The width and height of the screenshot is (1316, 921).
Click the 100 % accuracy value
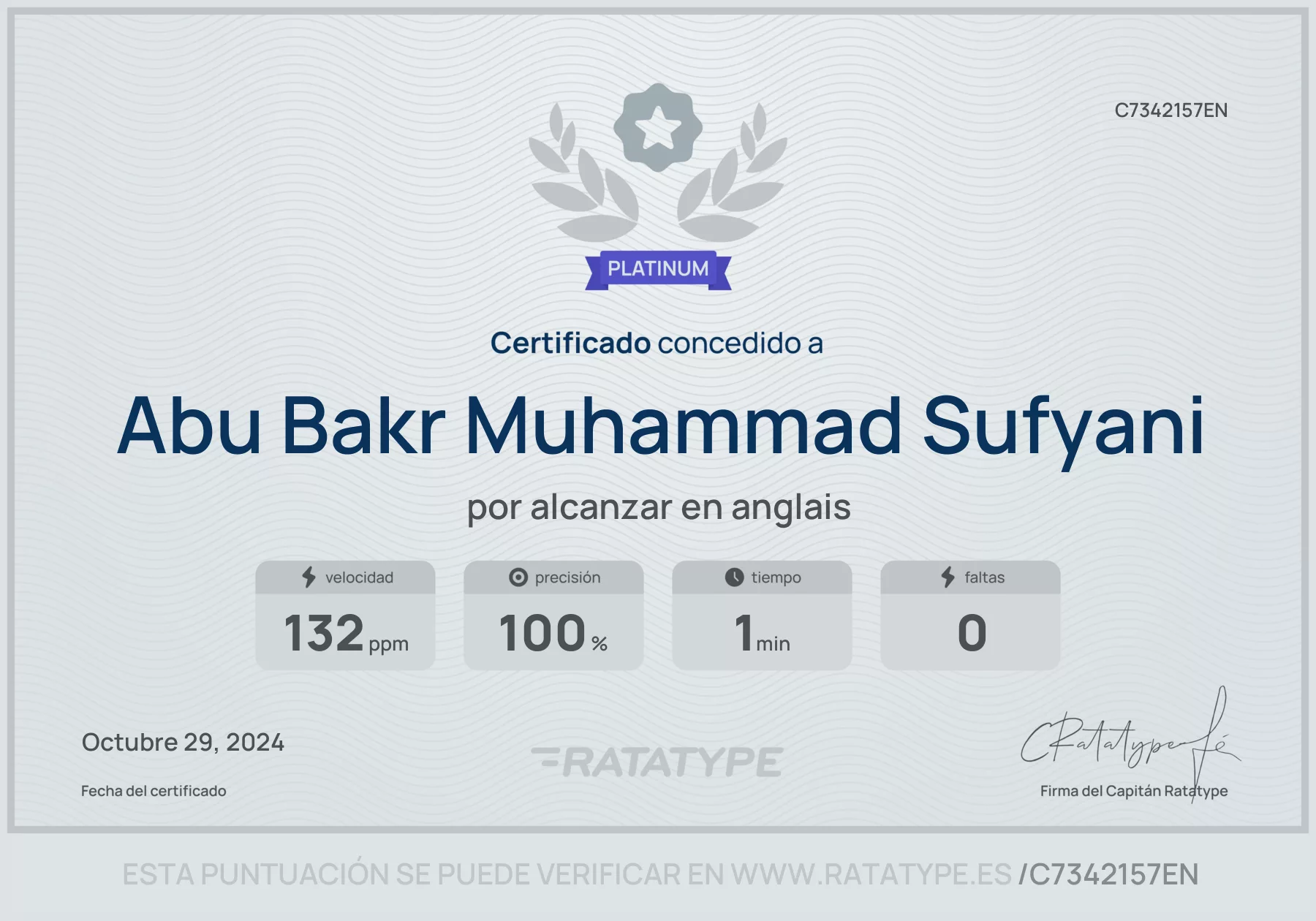coord(553,633)
